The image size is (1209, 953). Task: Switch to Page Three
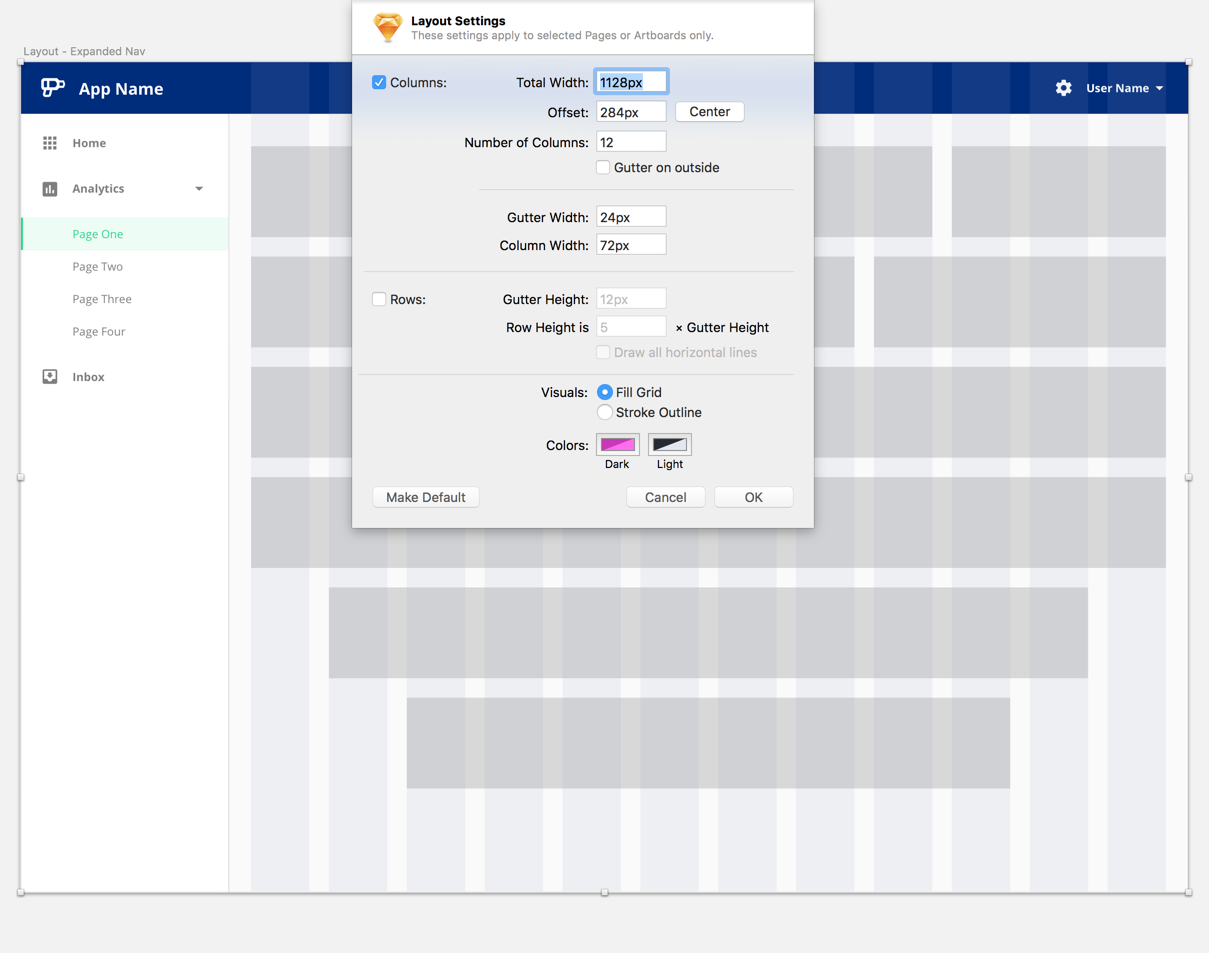click(101, 298)
